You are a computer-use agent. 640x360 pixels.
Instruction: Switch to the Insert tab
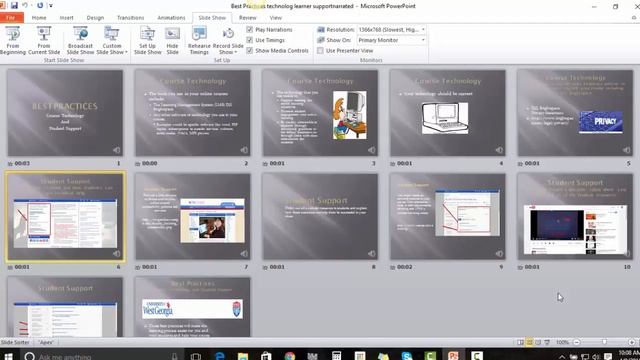[67, 18]
